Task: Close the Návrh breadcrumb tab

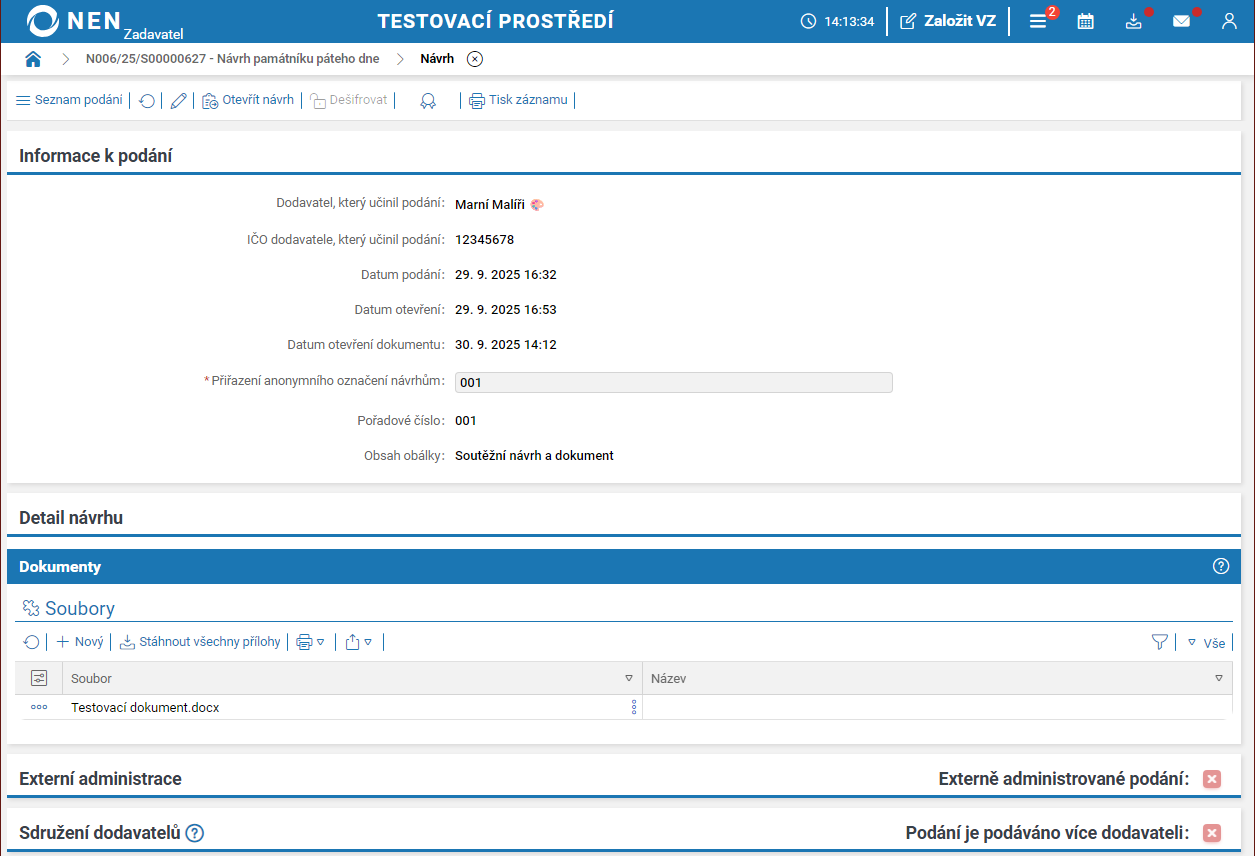Action: tap(475, 59)
